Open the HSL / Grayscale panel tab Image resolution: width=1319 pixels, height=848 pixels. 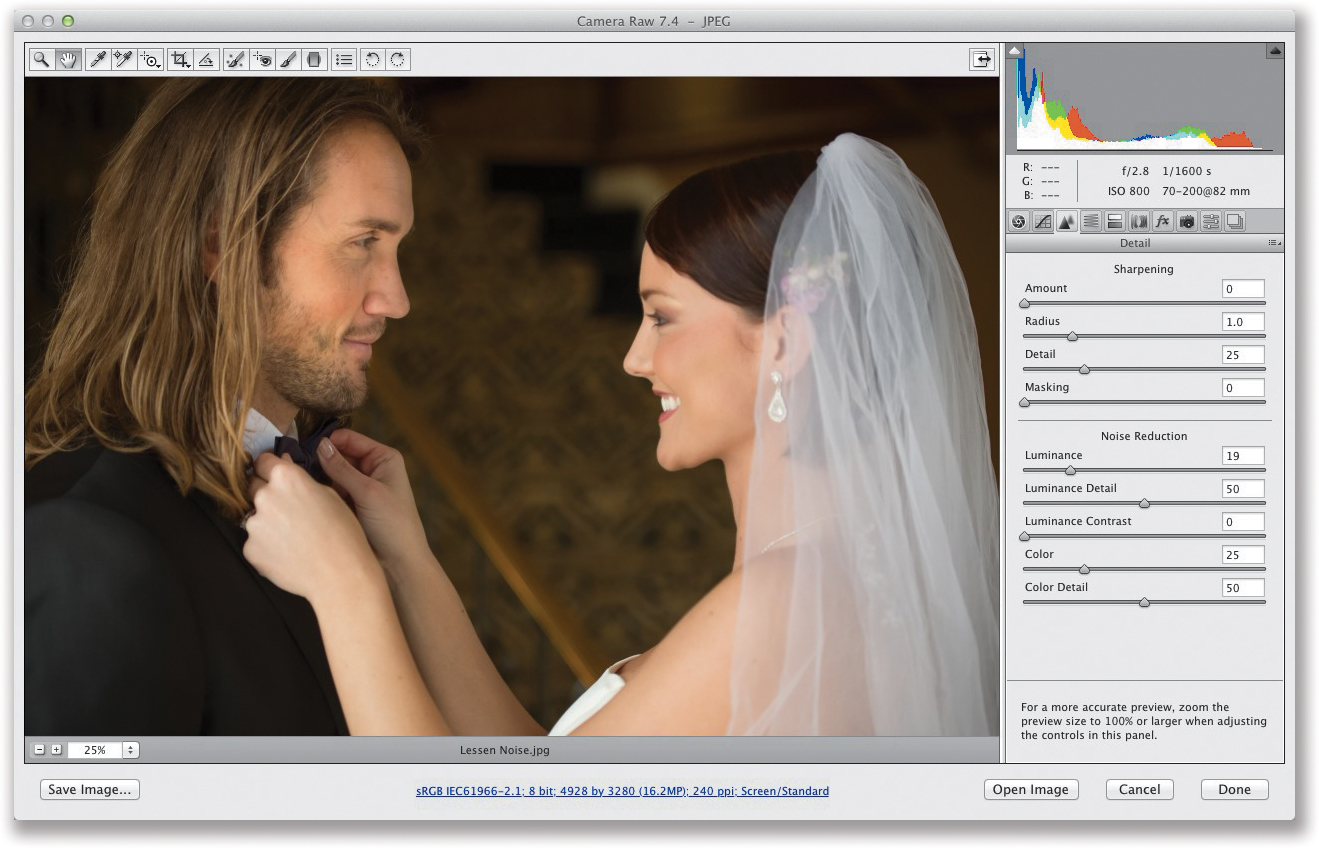(x=1091, y=222)
